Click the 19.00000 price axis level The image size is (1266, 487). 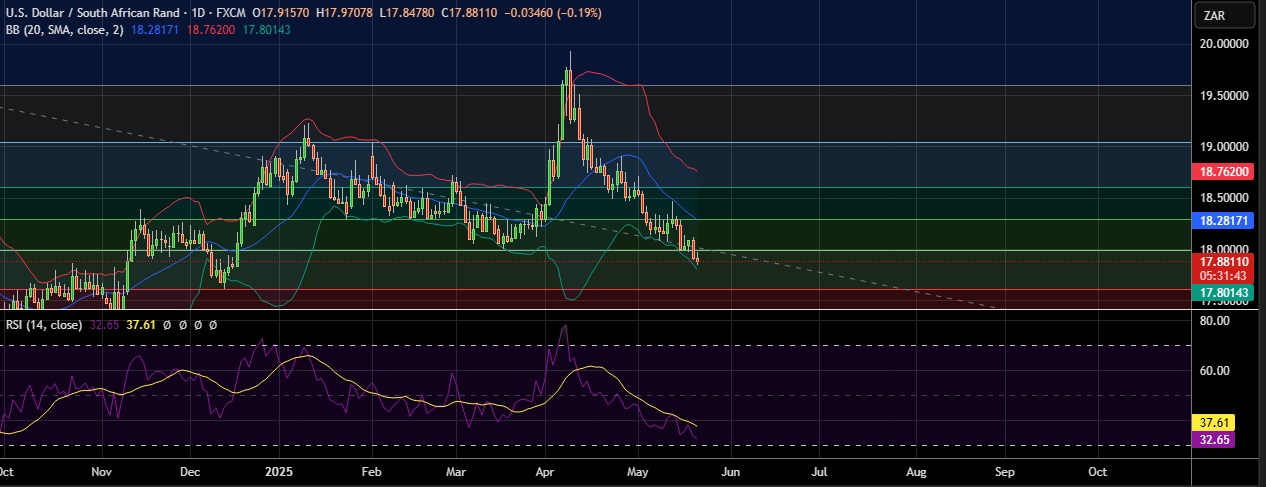point(1225,146)
